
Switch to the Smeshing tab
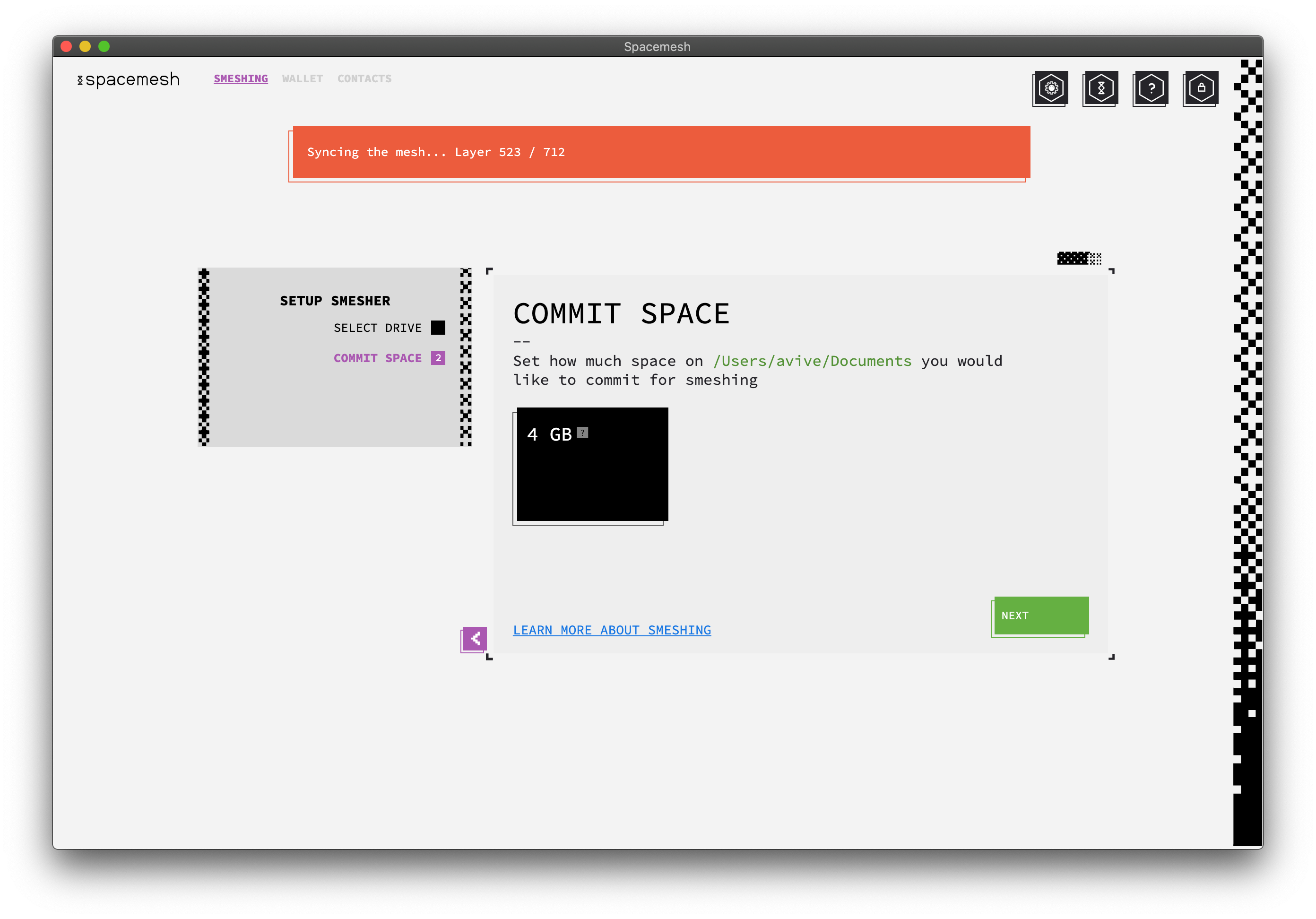[x=241, y=78]
